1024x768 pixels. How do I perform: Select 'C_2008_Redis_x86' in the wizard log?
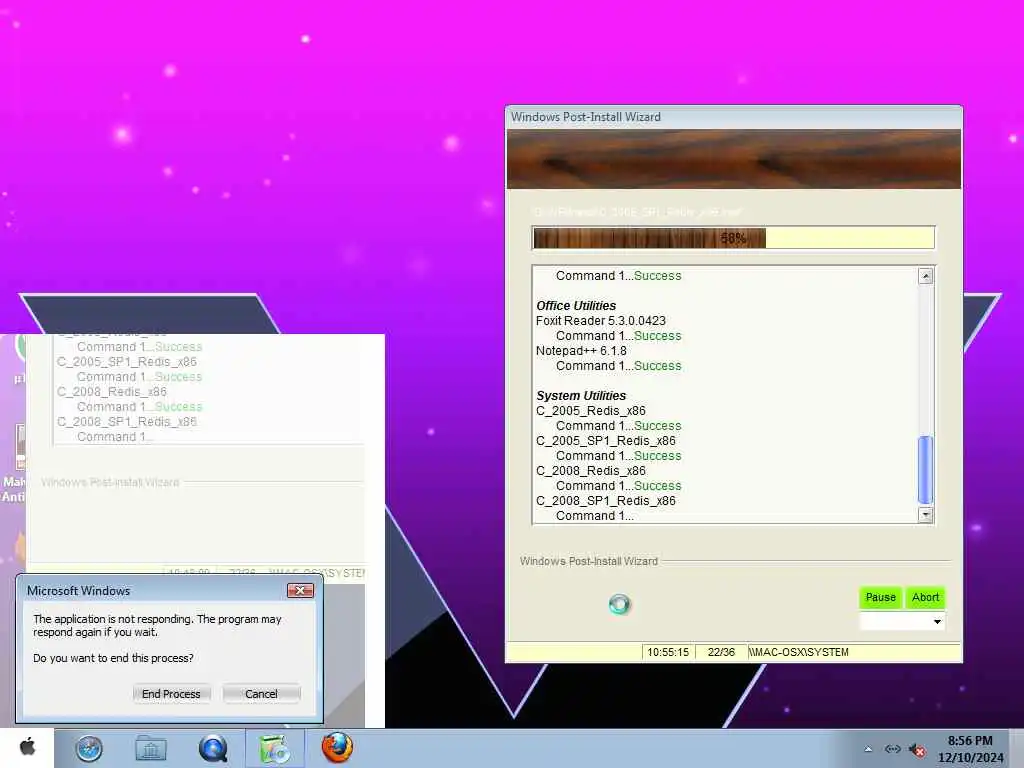[x=590, y=471]
